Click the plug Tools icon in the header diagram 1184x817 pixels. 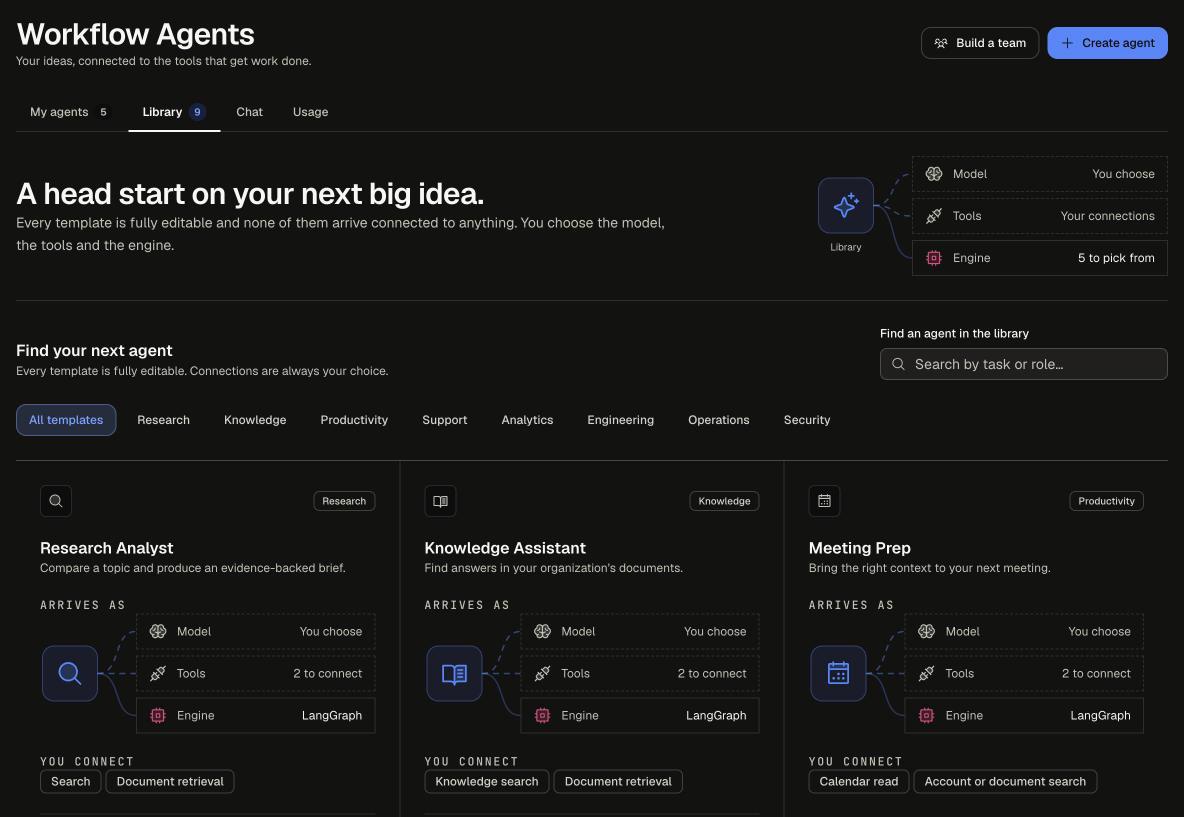934,216
